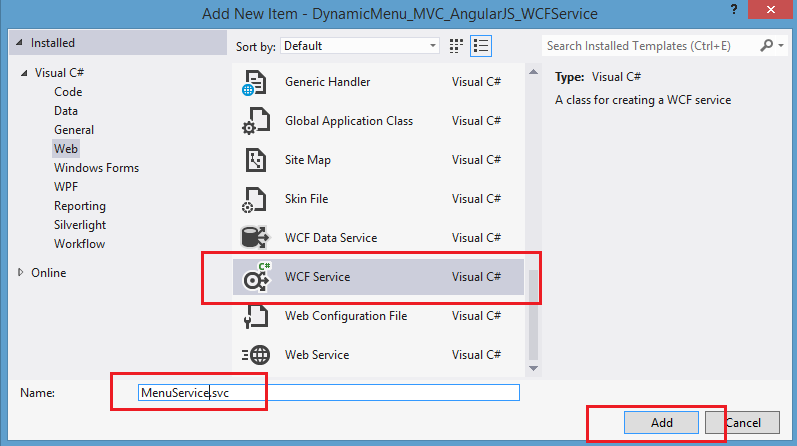Screen dimensions: 797x446
Task: Expand the Online templates node
Action: pyautogui.click(x=22, y=273)
